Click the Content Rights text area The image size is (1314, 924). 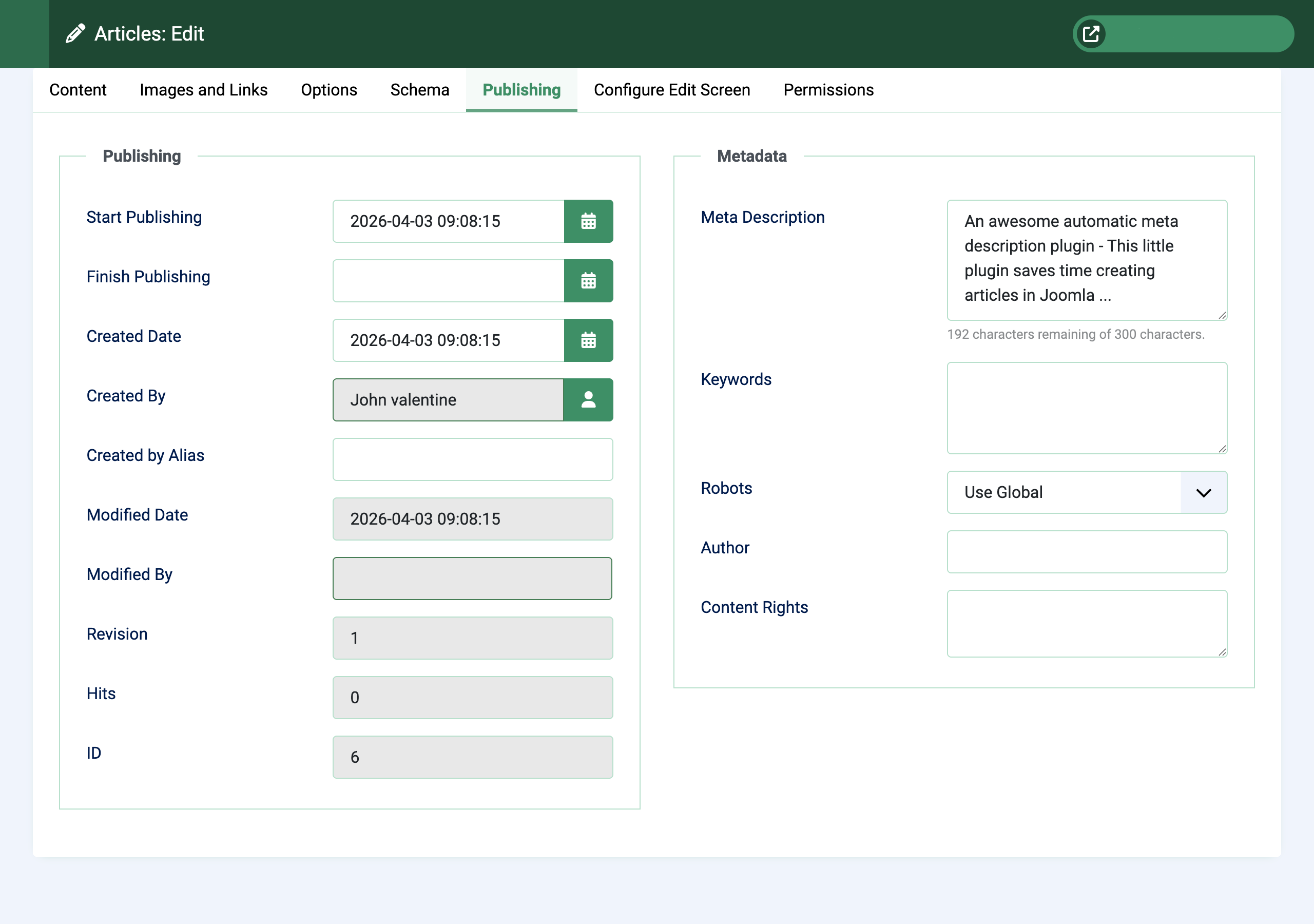click(x=1086, y=623)
